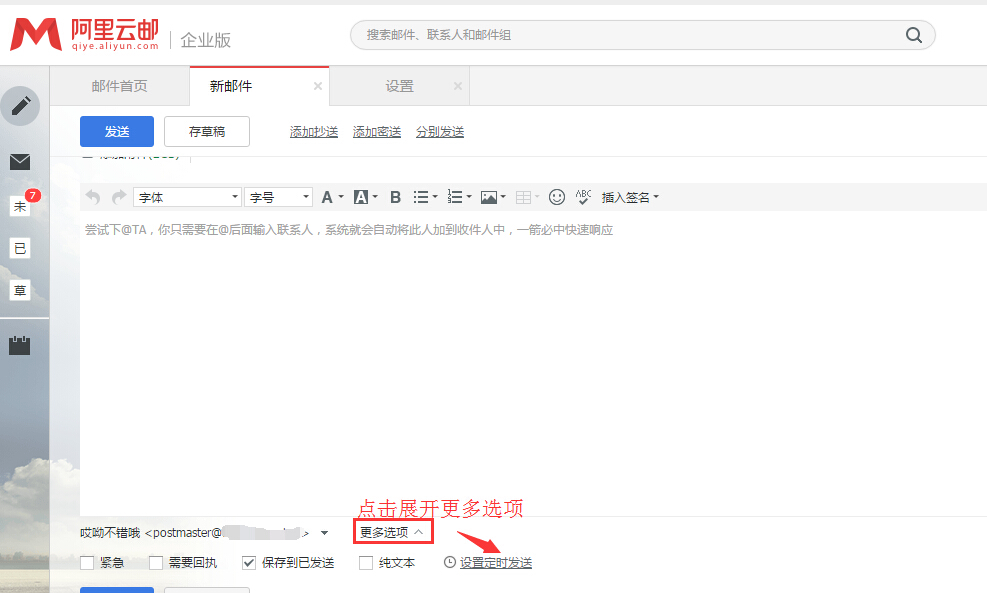Toggle bold formatting in editor toolbar

click(395, 197)
